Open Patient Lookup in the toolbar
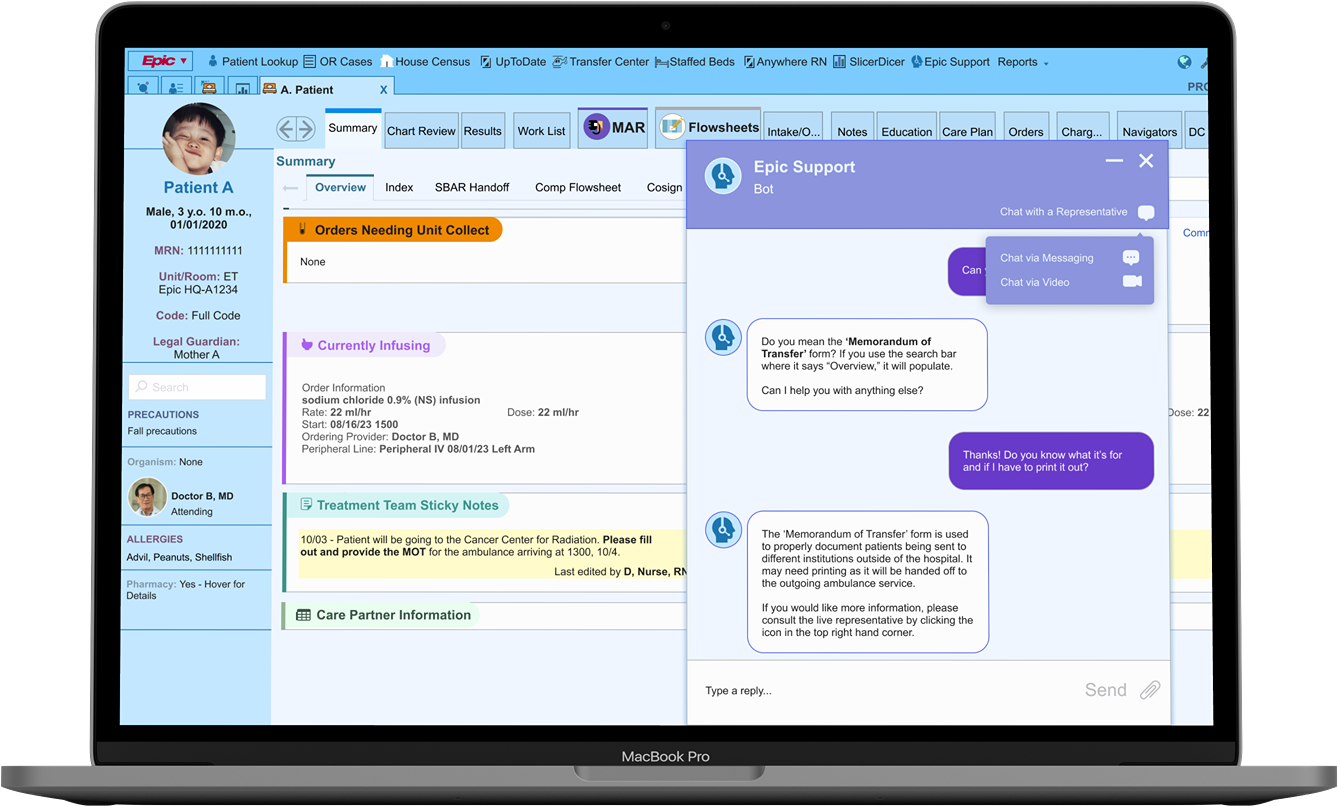 [252, 62]
